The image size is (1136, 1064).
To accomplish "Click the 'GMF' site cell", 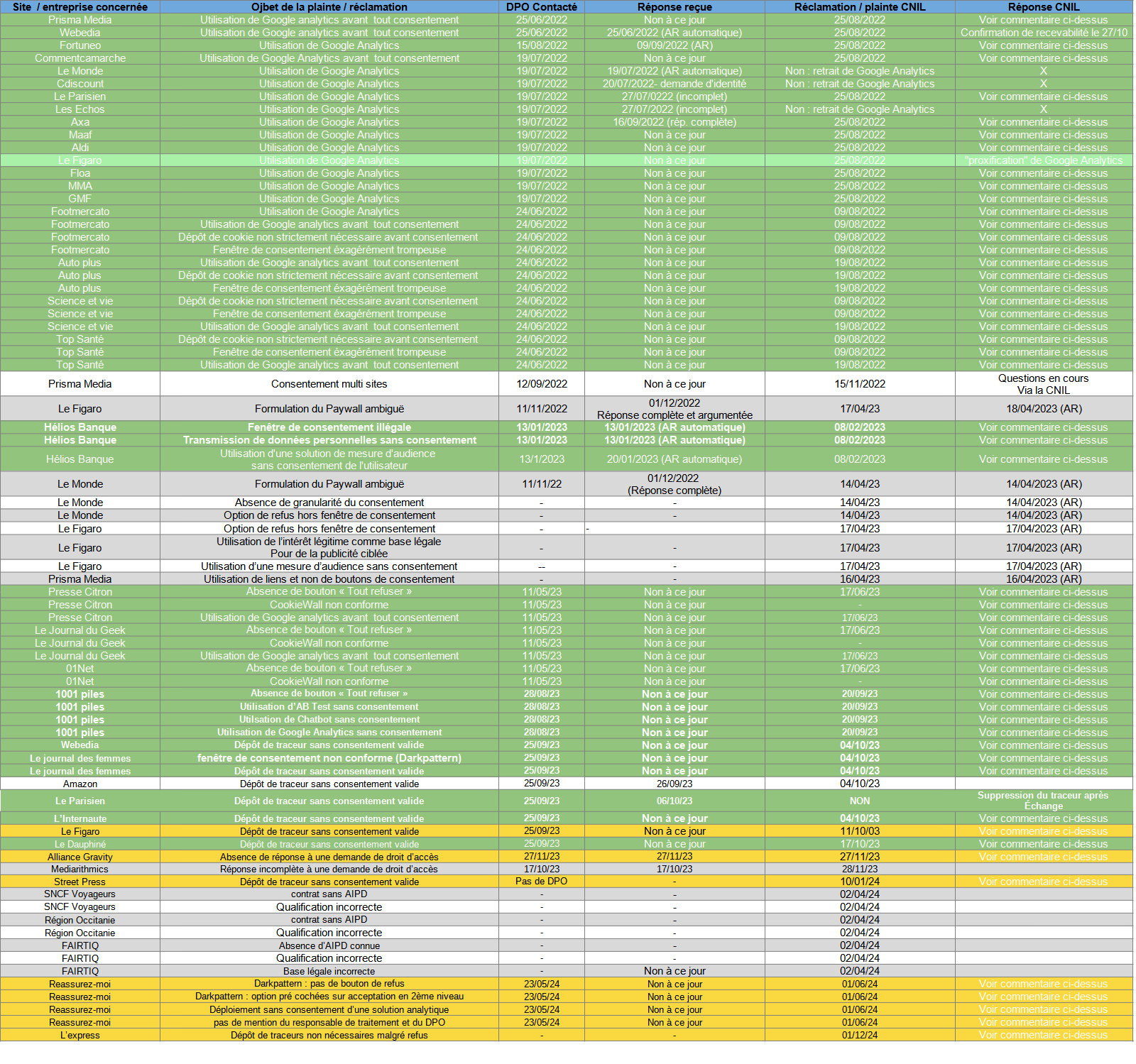I will pos(80,199).
